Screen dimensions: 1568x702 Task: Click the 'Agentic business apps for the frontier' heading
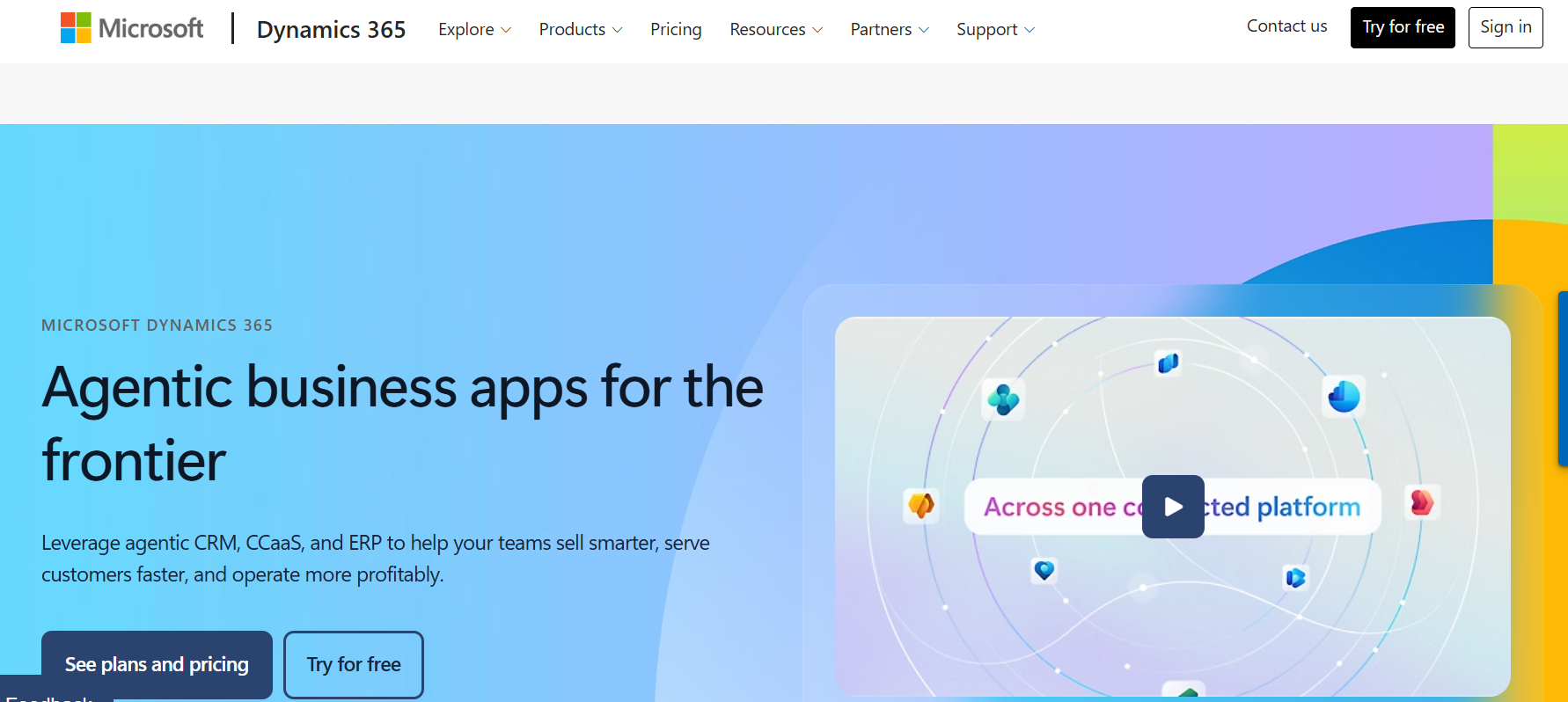pyautogui.click(x=402, y=423)
